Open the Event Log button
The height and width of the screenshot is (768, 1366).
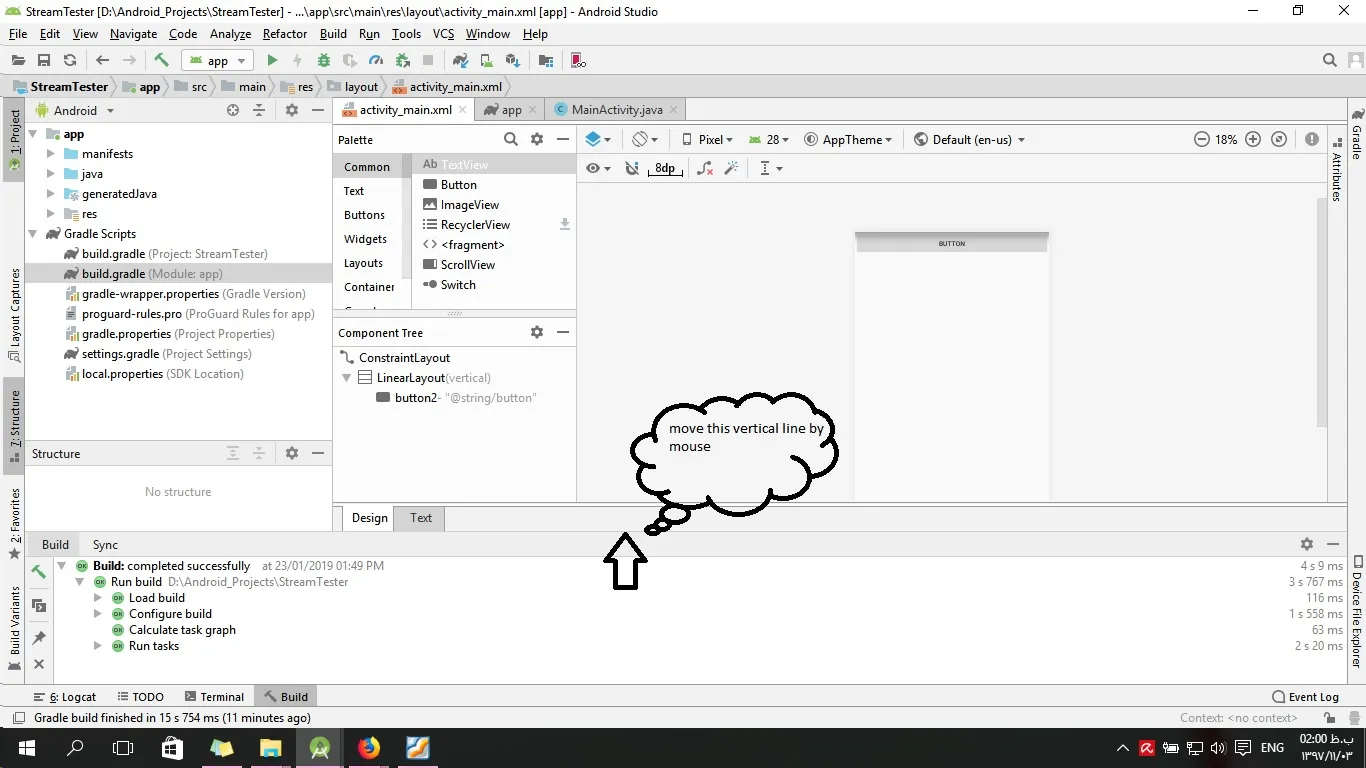click(1305, 697)
